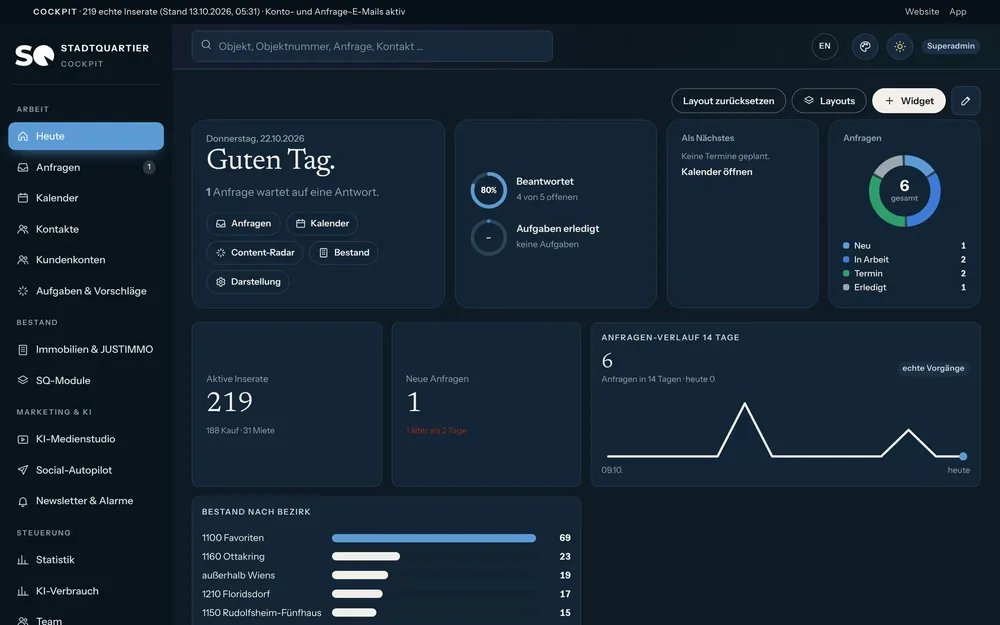Click the Website link in top bar

(x=922, y=11)
